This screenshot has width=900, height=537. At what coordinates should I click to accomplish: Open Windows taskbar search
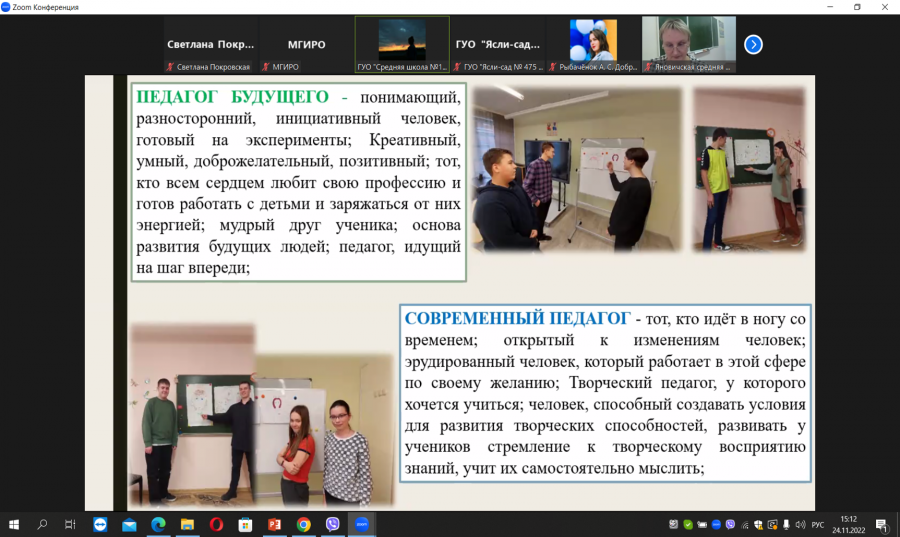point(42,524)
